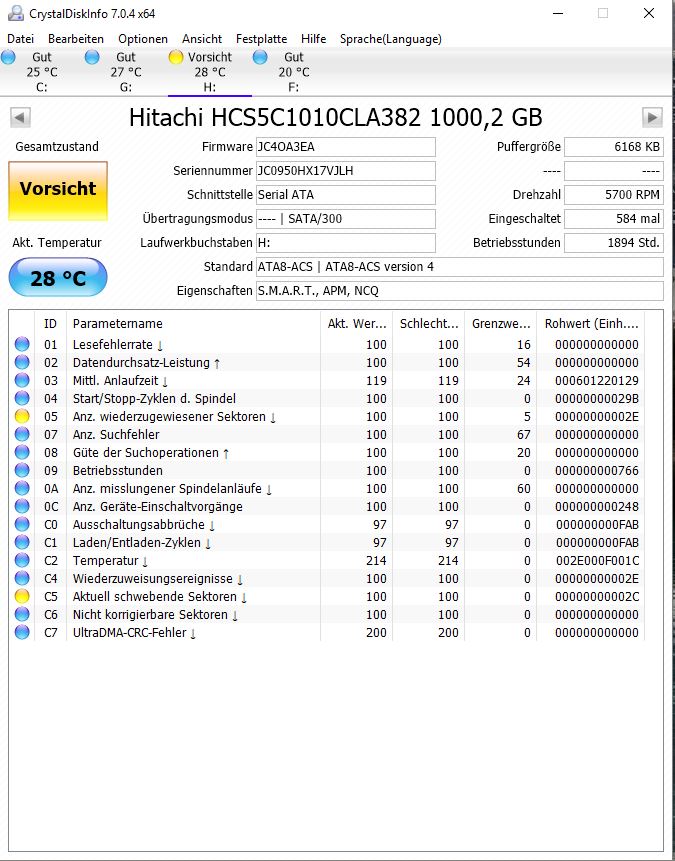Viewport: 675px width, 861px height.
Task: Click the Puffergröße field 6168 KB
Action: coord(613,147)
